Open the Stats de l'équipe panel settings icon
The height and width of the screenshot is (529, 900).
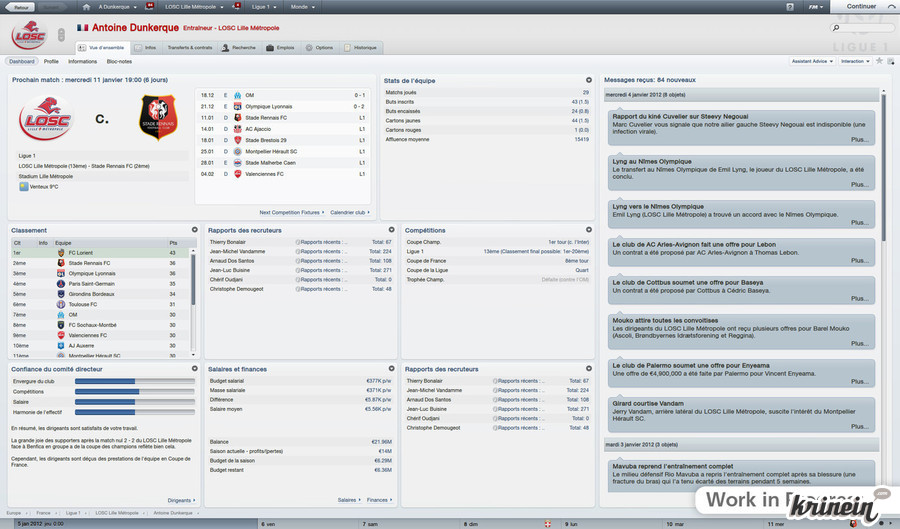pos(589,80)
